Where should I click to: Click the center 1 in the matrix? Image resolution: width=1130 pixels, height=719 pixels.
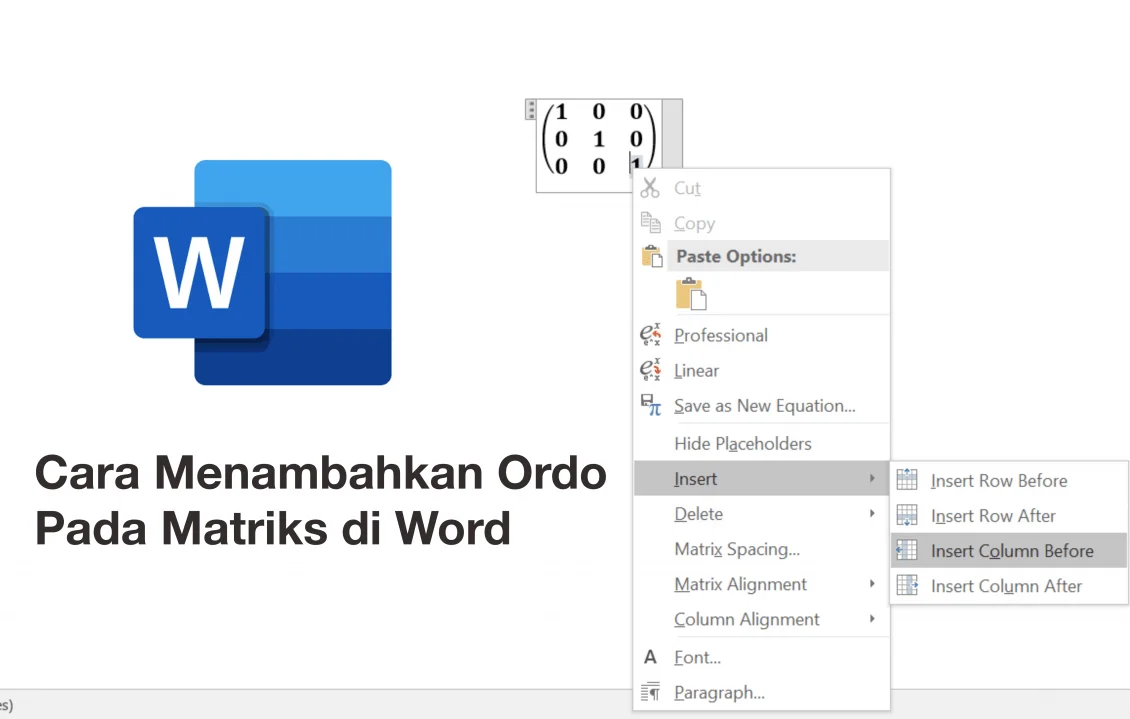point(598,138)
